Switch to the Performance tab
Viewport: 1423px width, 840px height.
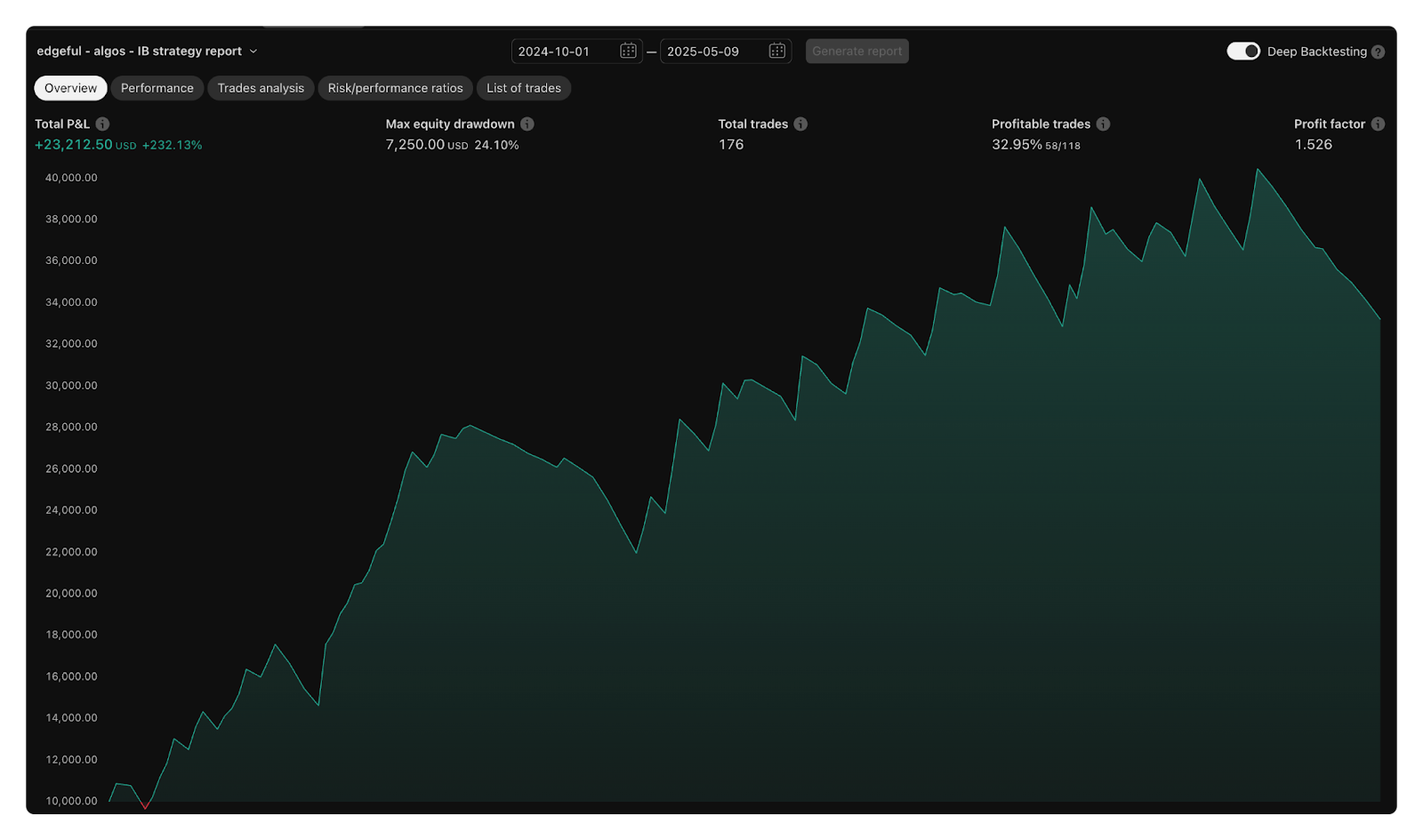[157, 88]
